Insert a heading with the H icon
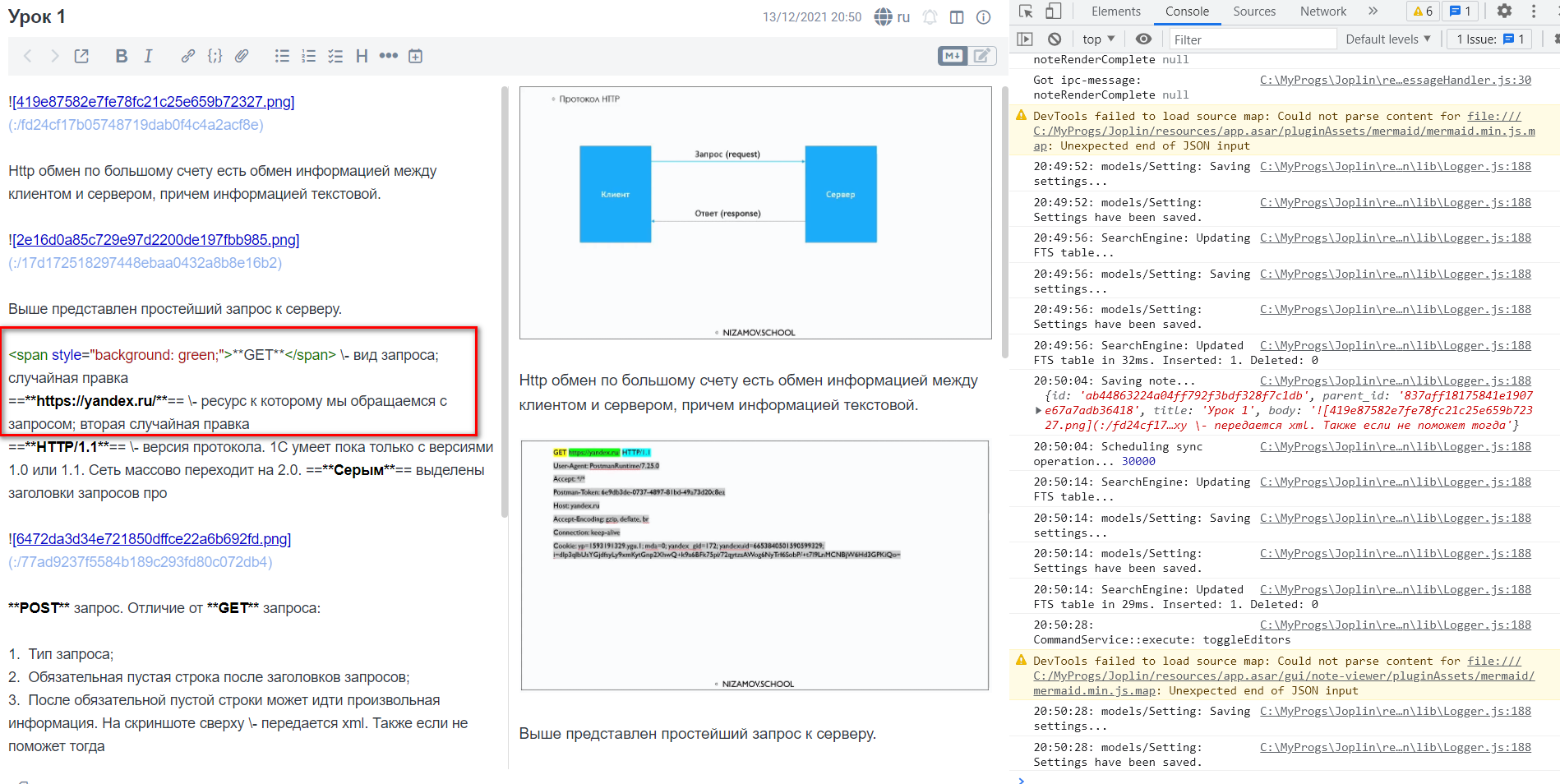Screen dimensions: 1560x784 point(362,56)
